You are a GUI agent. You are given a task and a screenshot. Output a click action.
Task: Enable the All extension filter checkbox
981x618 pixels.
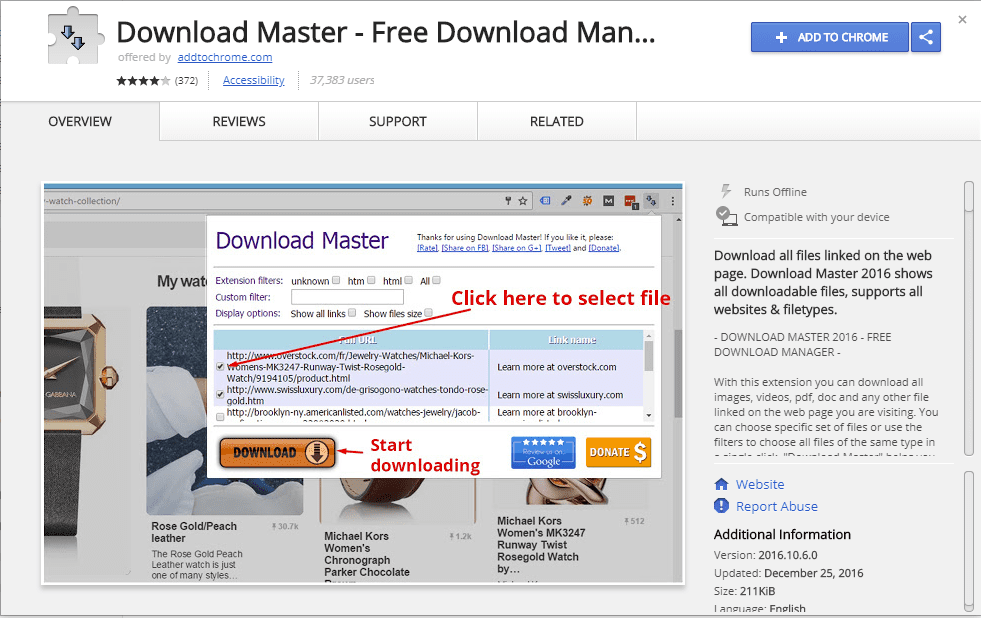(x=436, y=280)
